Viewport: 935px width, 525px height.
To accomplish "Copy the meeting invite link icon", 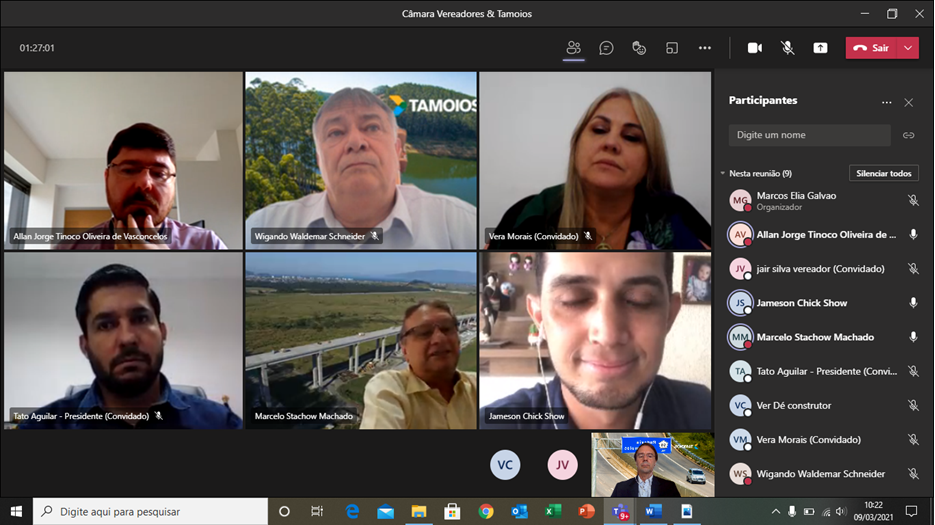I will pyautogui.click(x=908, y=135).
